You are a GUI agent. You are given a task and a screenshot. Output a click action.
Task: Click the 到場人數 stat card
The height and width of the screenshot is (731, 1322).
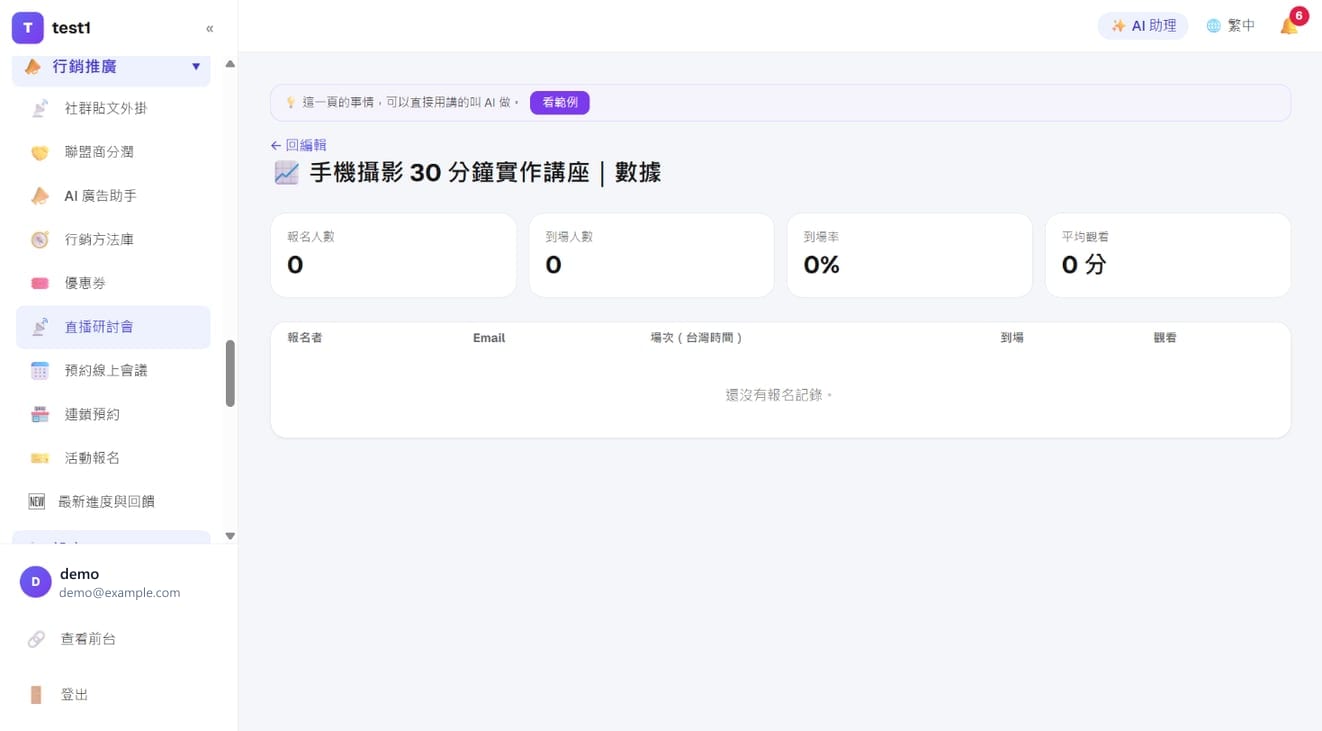651,255
